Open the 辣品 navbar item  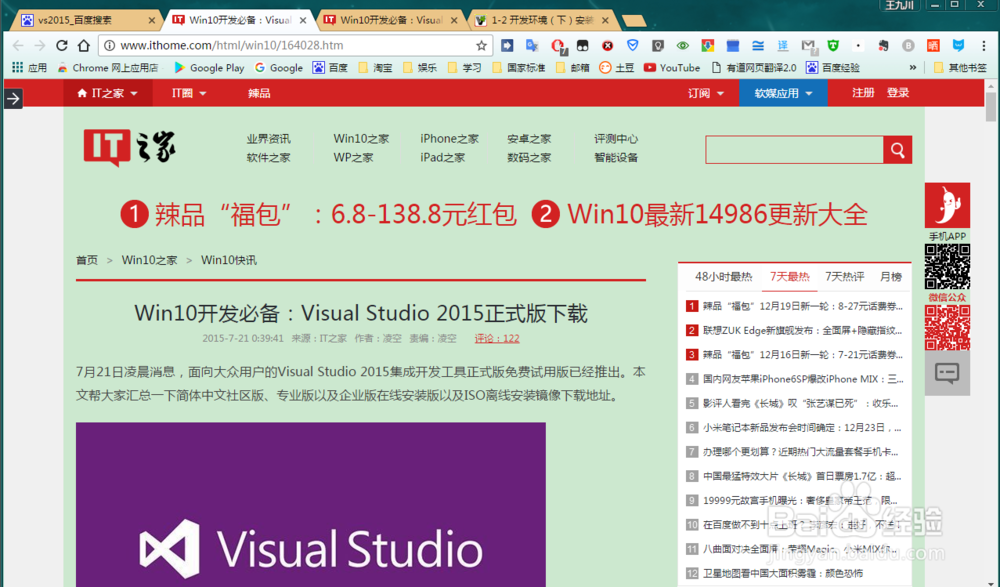coord(259,93)
